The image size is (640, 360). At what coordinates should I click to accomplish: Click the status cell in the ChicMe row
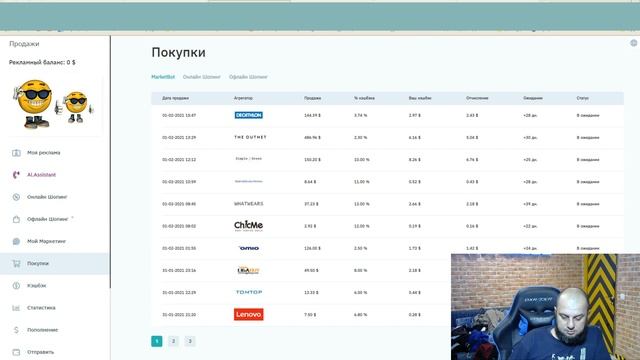[x=588, y=226]
